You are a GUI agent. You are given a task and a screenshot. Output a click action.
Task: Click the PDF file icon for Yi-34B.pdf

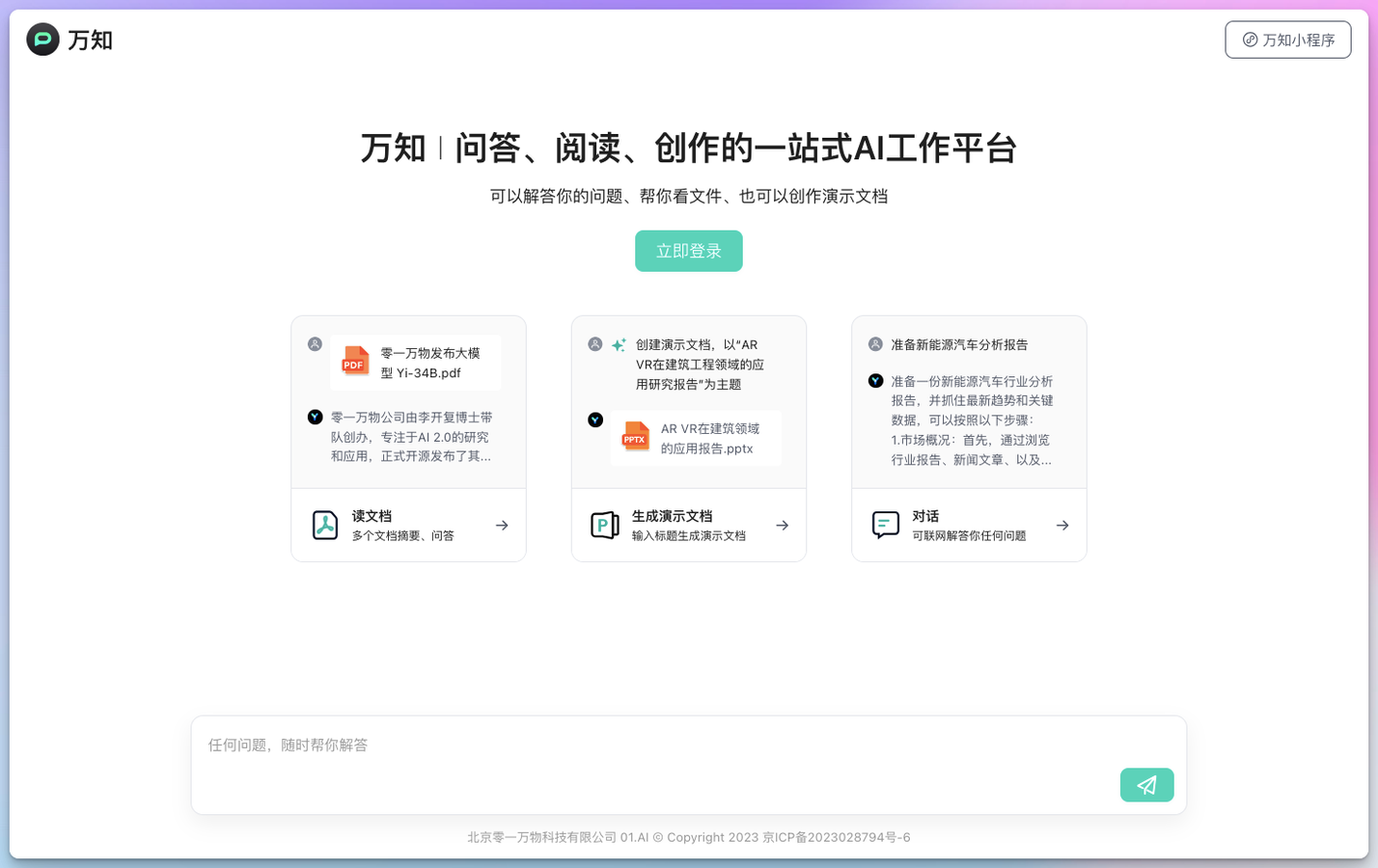(355, 362)
